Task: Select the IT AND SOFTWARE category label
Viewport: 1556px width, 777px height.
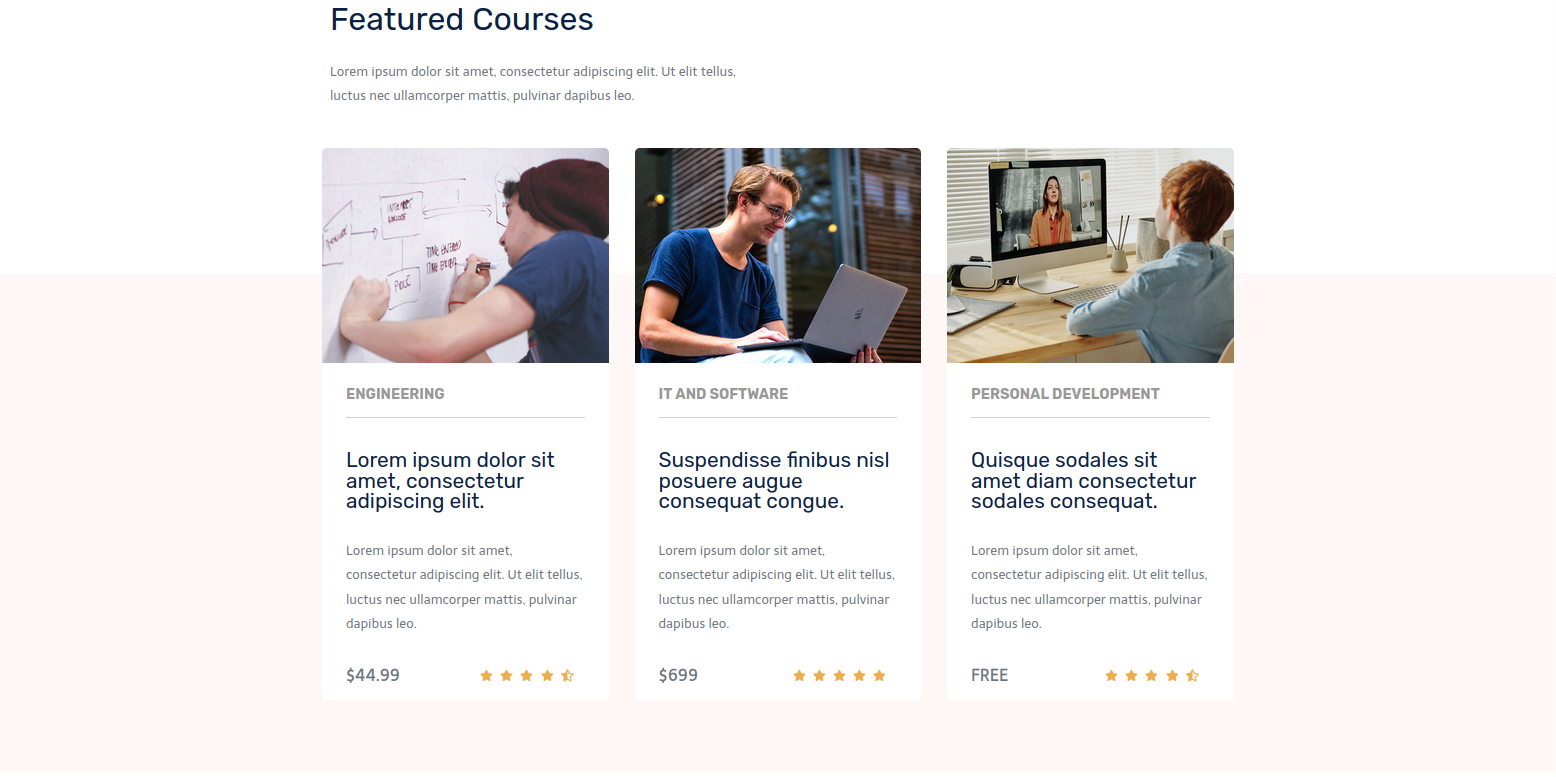Action: tap(723, 394)
